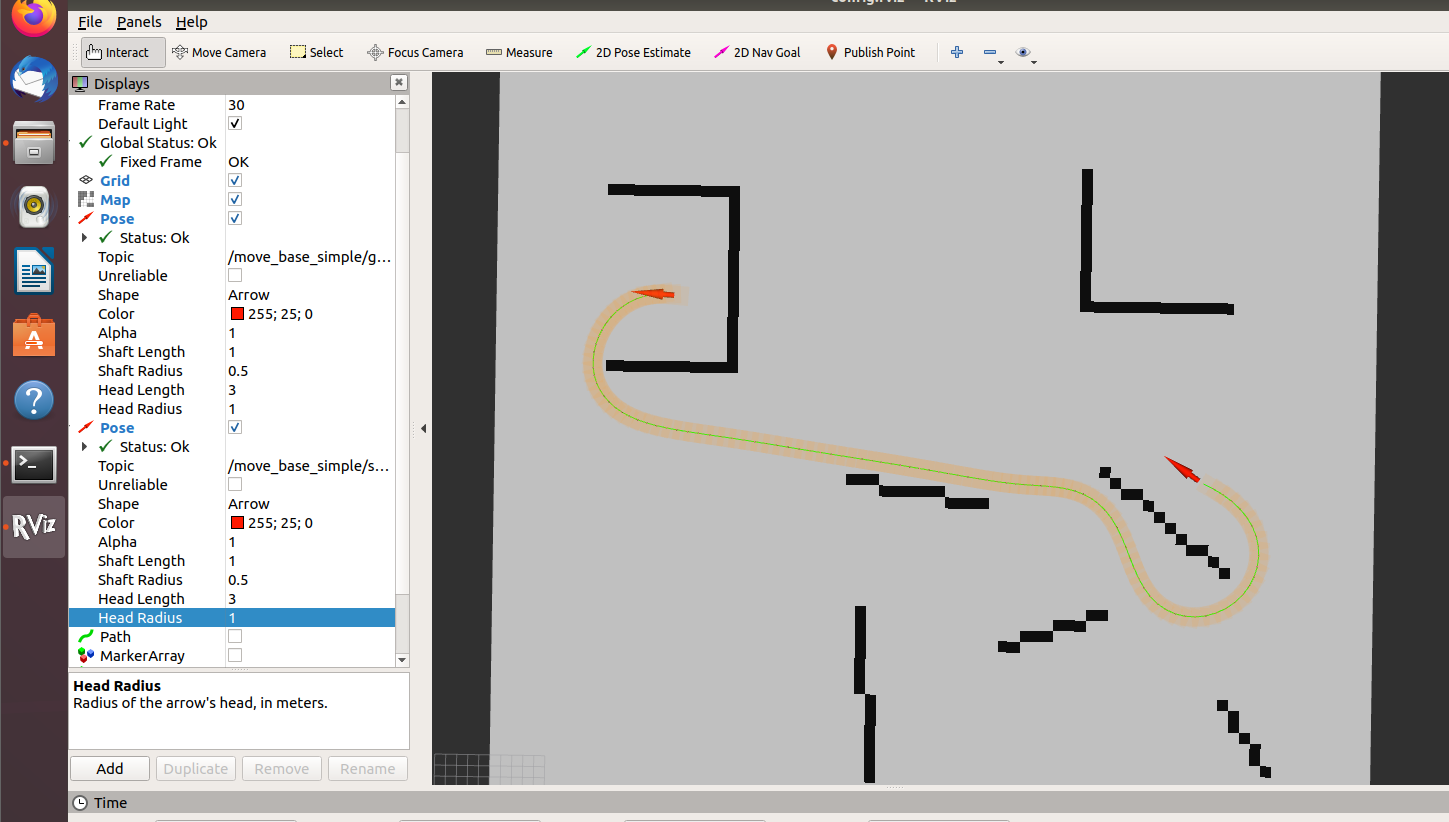Set a 2D Nav Goal

coord(757,52)
